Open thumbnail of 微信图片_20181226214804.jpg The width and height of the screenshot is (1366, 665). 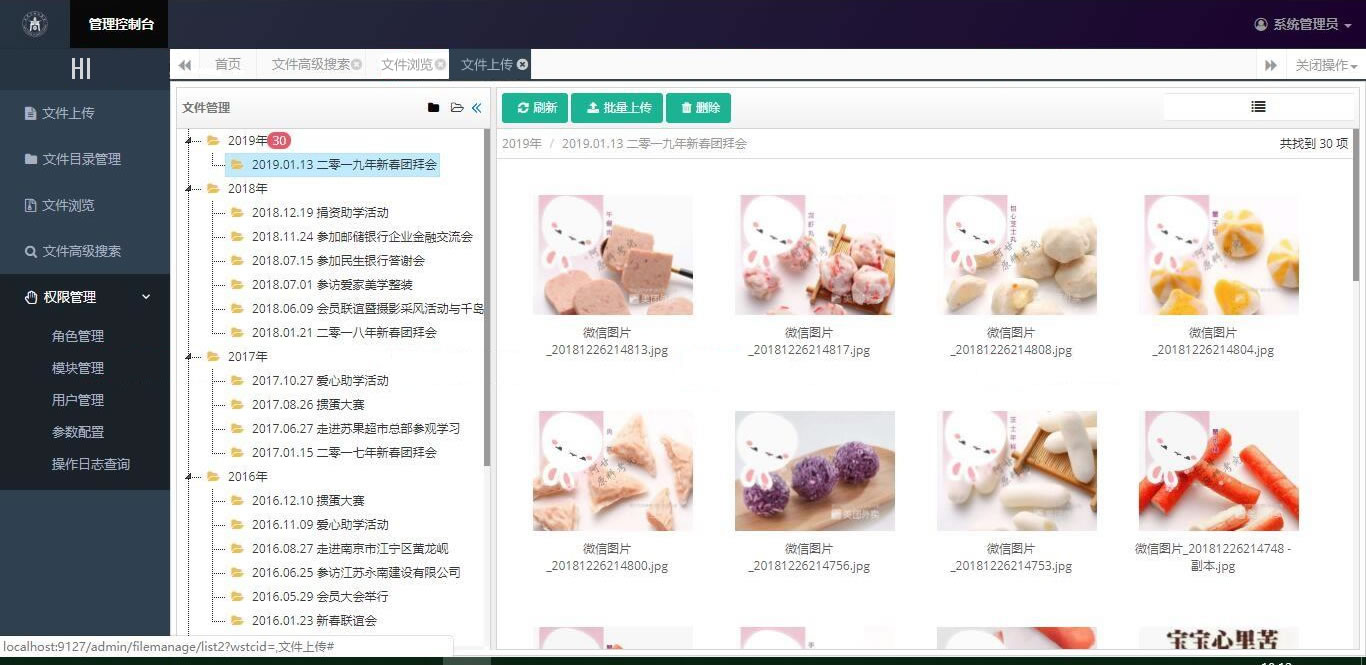click(1219, 255)
